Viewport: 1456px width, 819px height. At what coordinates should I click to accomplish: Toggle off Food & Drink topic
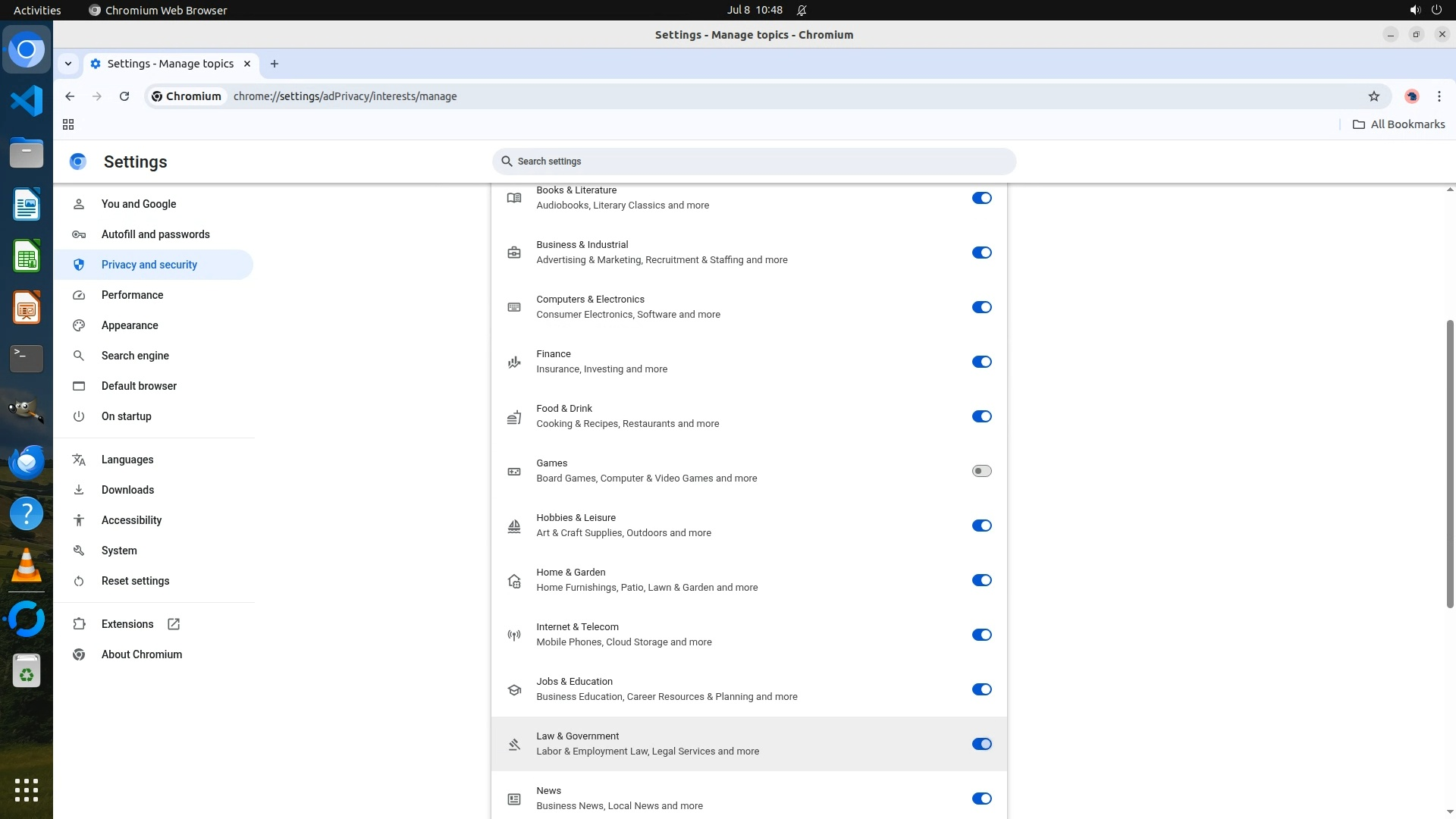click(981, 416)
